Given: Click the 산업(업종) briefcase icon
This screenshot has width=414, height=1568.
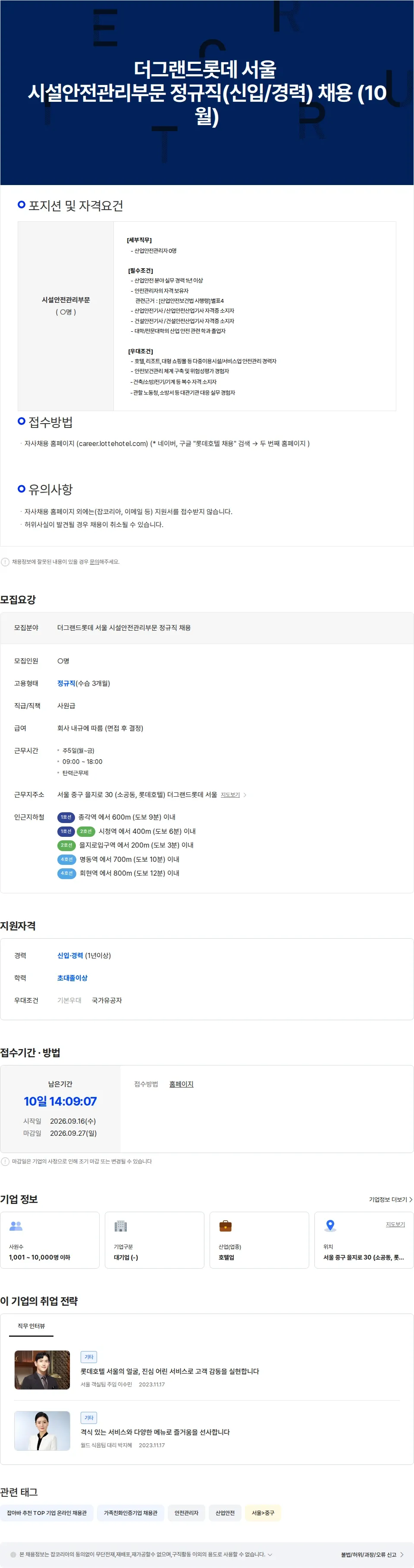Looking at the screenshot, I should pyautogui.click(x=225, y=1226).
